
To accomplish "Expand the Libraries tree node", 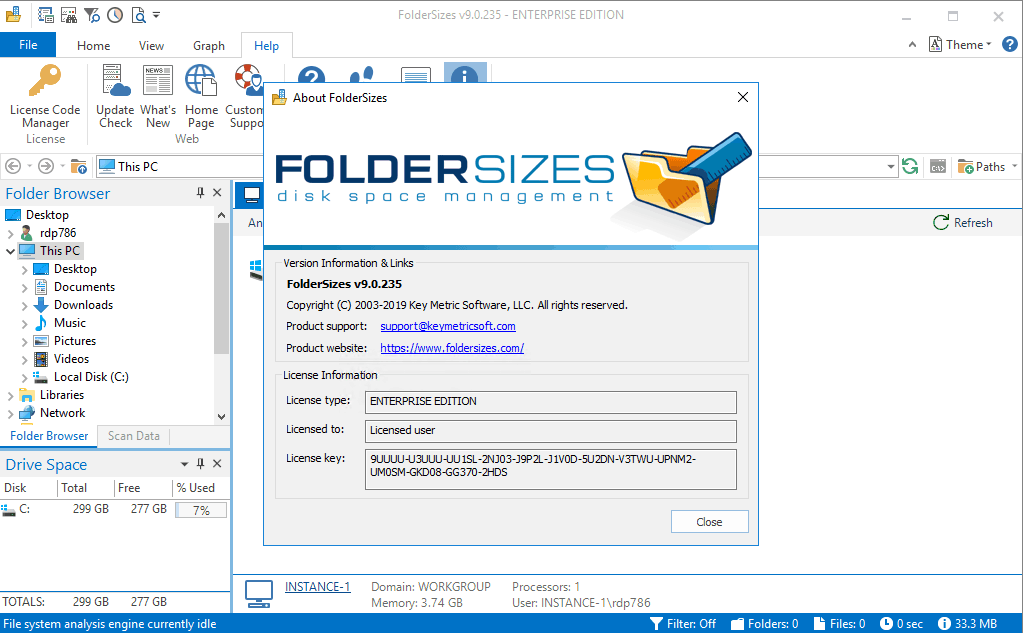I will (x=10, y=395).
